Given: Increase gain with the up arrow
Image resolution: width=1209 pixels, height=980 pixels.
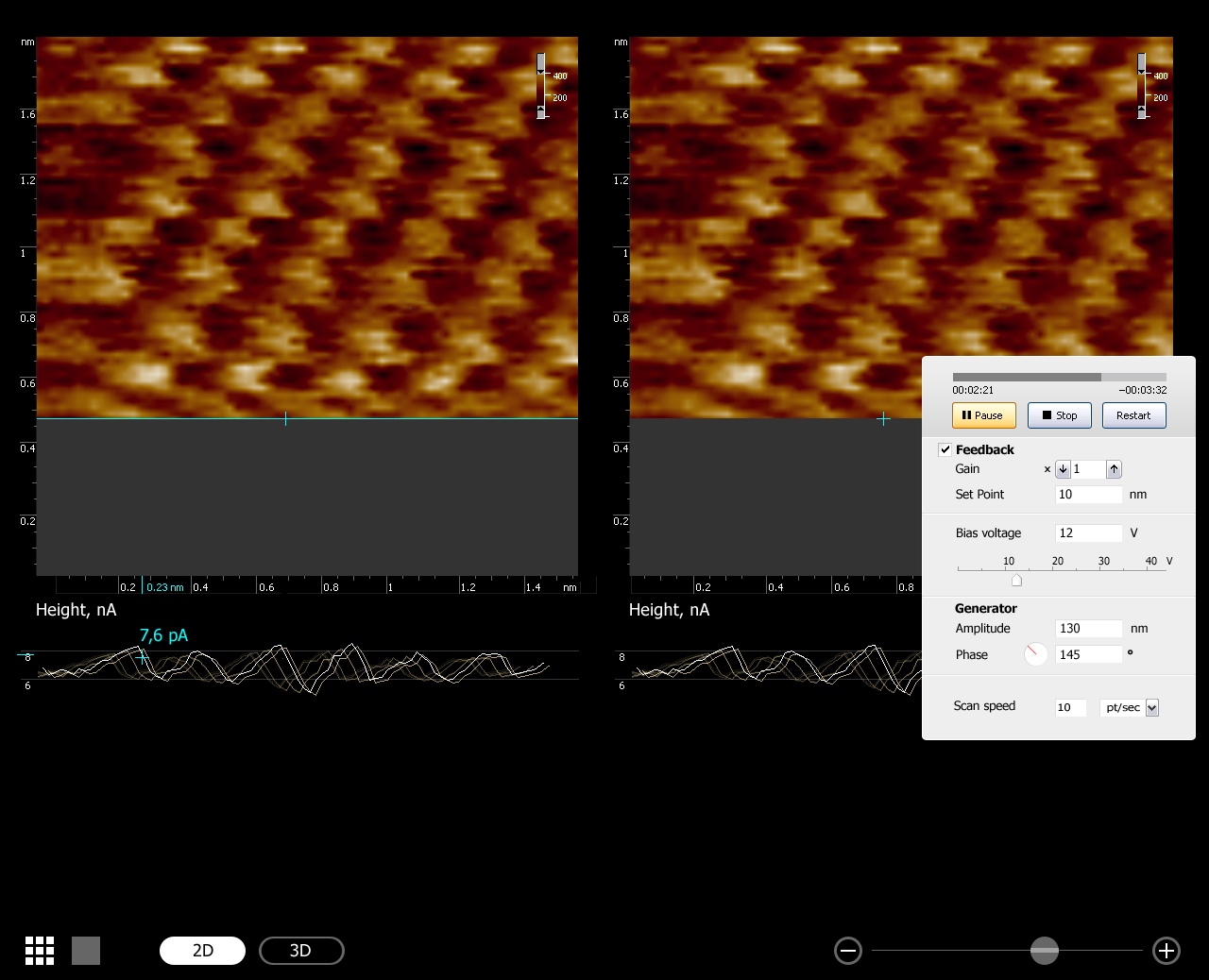Looking at the screenshot, I should point(1115,469).
